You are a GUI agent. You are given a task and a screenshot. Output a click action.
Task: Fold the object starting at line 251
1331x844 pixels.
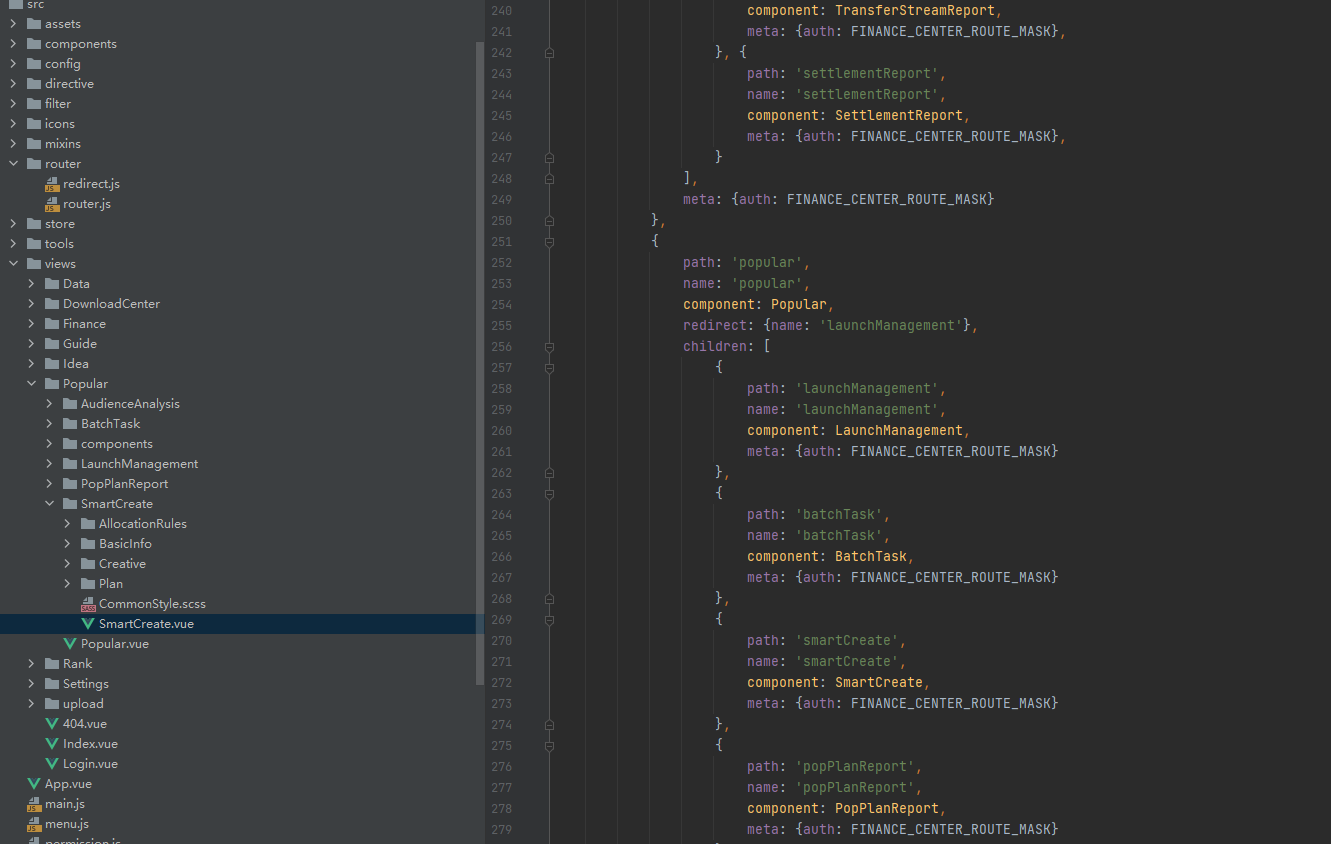(549, 241)
